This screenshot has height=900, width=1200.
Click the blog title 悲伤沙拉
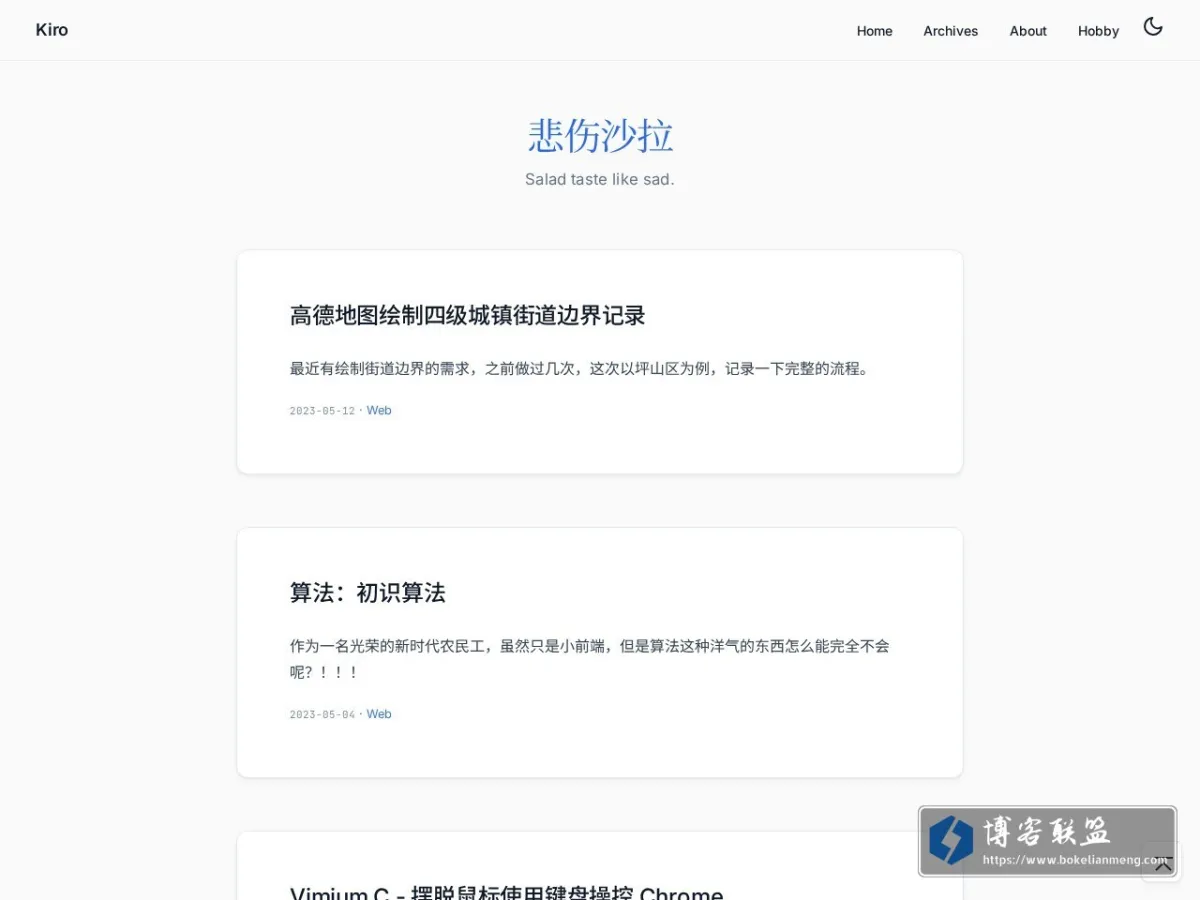coord(600,136)
